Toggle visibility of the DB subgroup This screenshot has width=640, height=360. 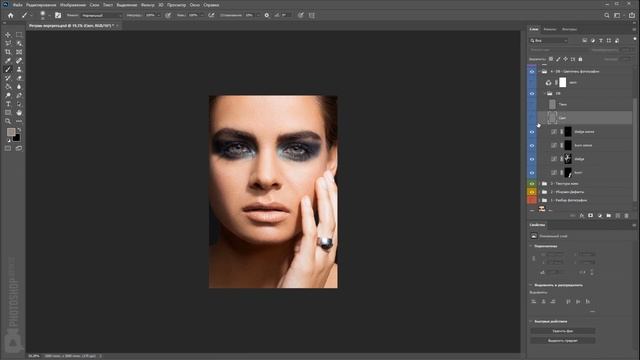[532, 93]
